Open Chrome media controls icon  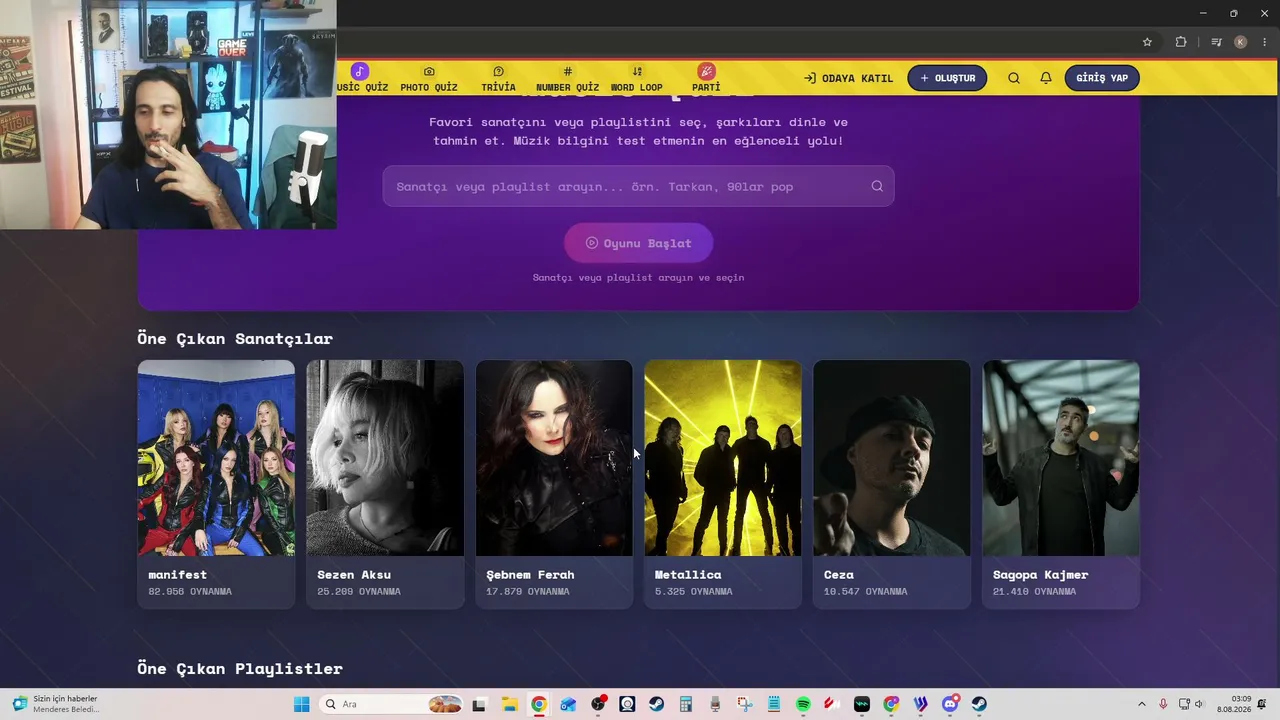click(1216, 42)
